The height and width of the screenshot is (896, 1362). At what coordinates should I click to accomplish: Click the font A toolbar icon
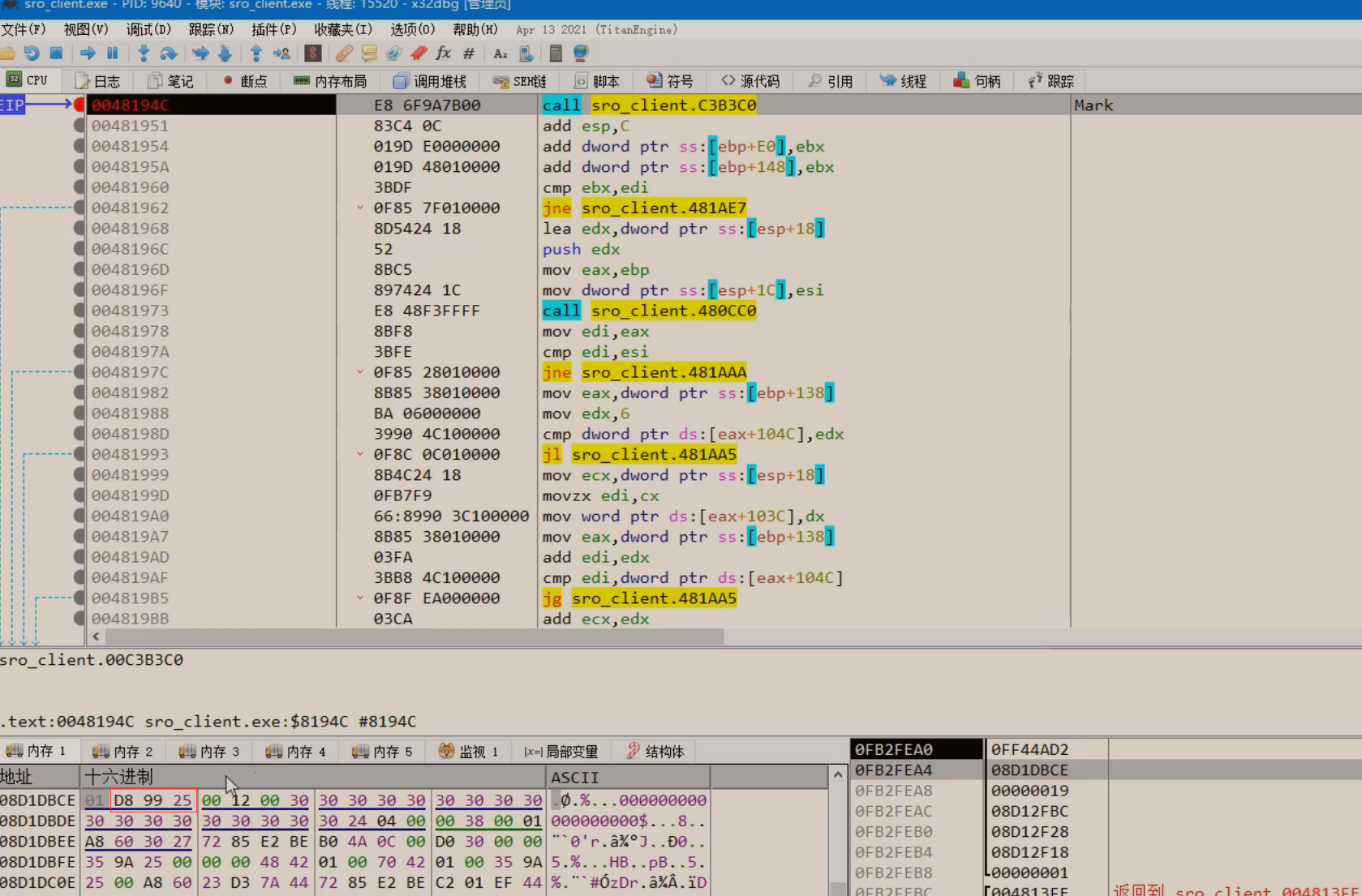[500, 54]
